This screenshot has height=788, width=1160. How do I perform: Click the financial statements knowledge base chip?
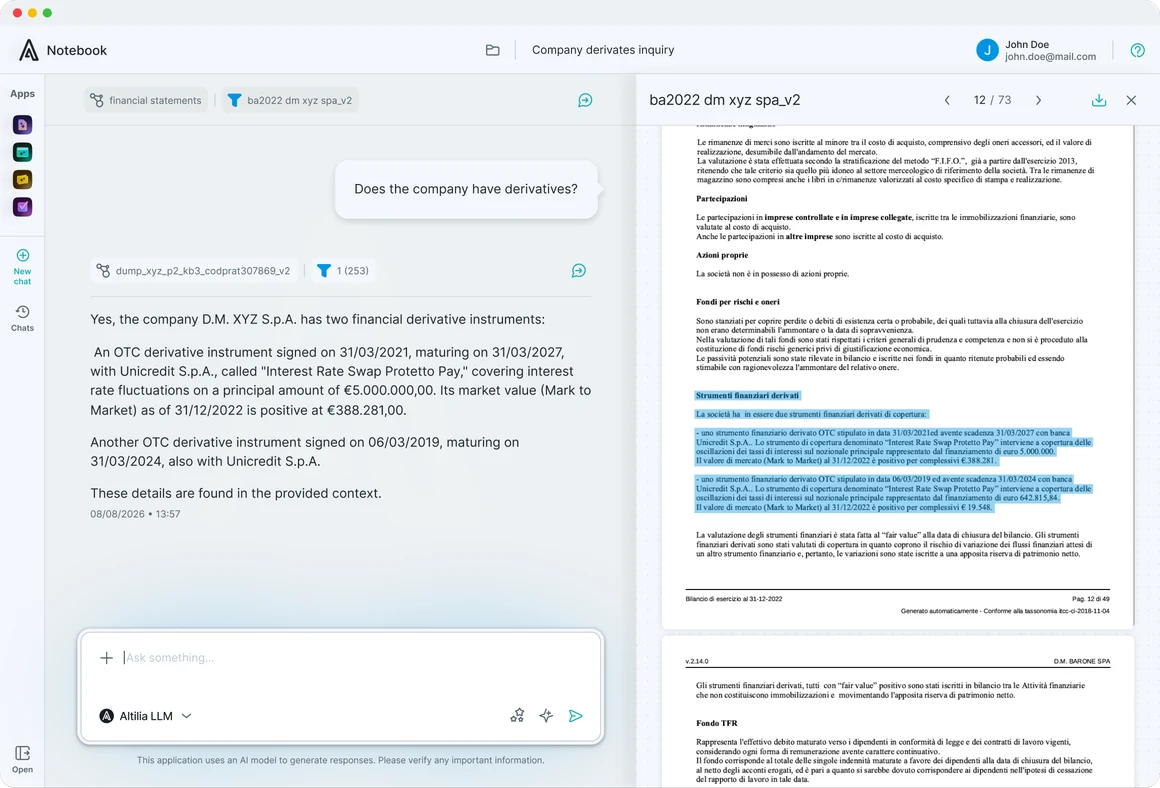146,100
